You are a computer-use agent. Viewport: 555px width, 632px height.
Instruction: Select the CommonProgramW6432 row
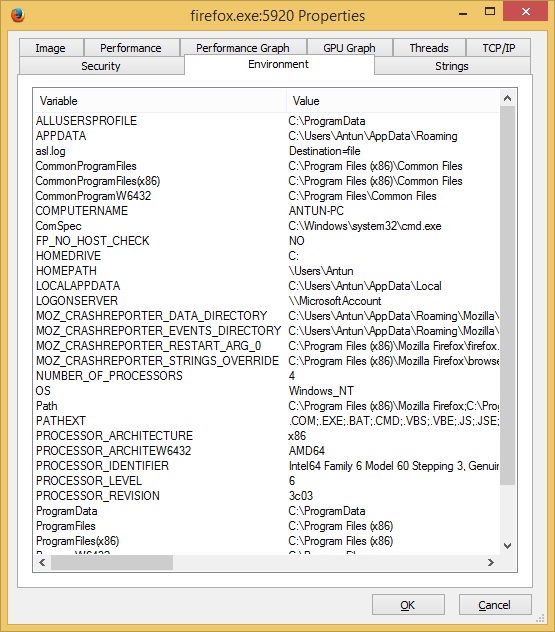point(266,196)
